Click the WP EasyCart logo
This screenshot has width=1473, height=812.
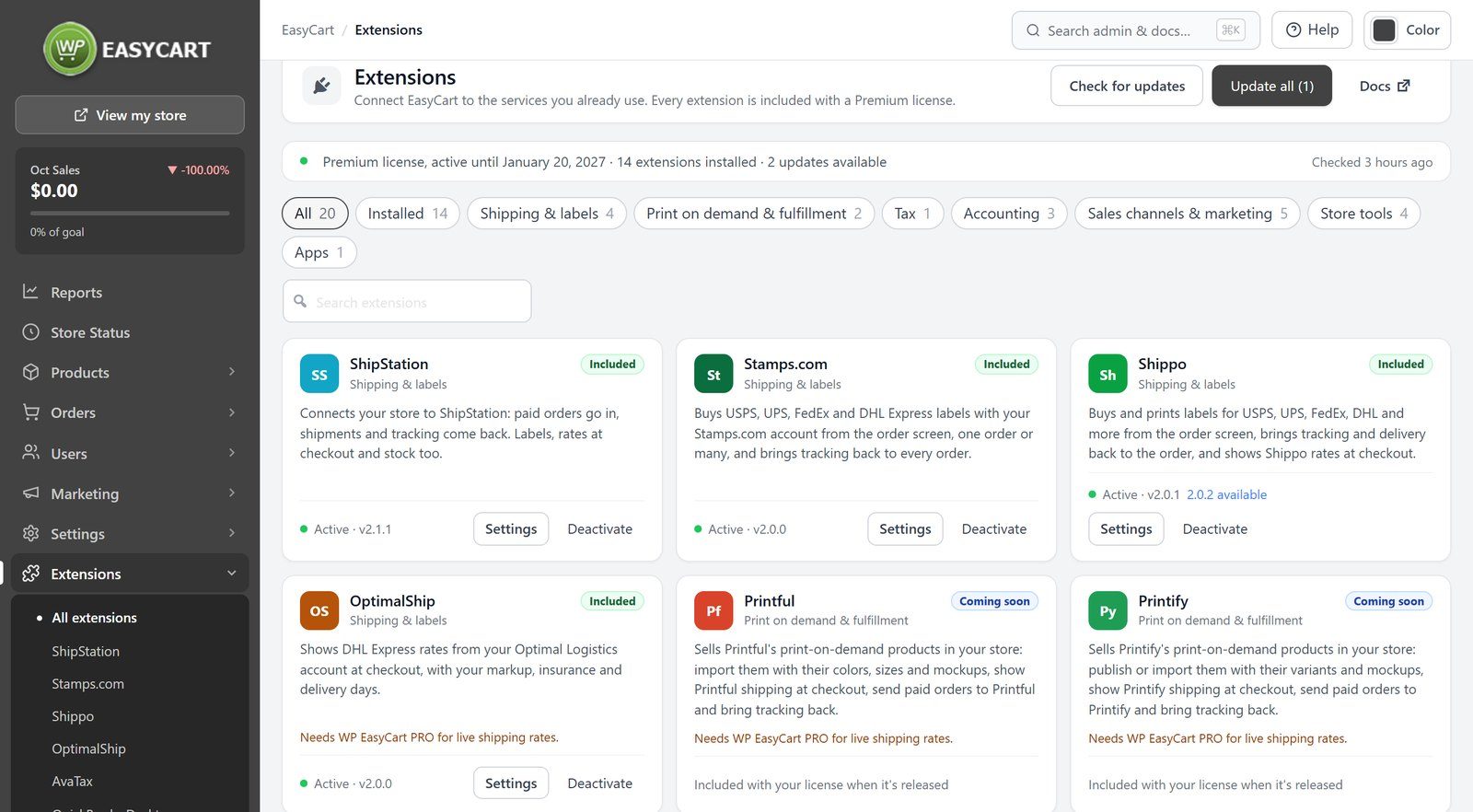[128, 49]
